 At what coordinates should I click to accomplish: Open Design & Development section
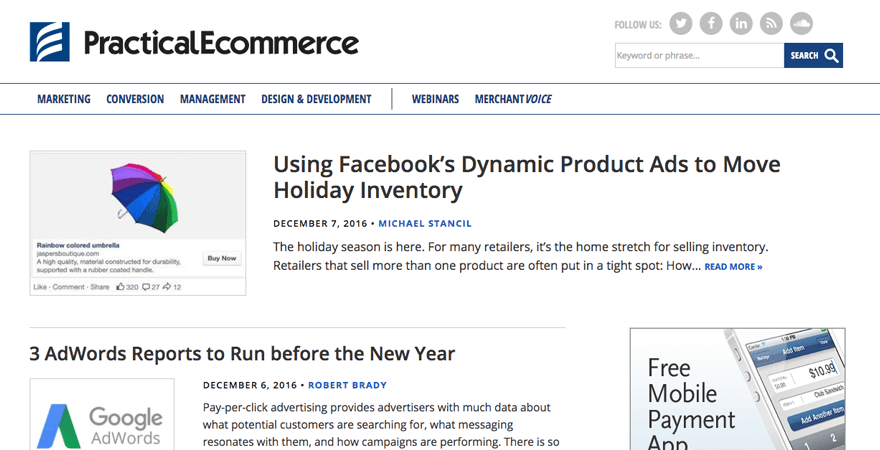(316, 99)
